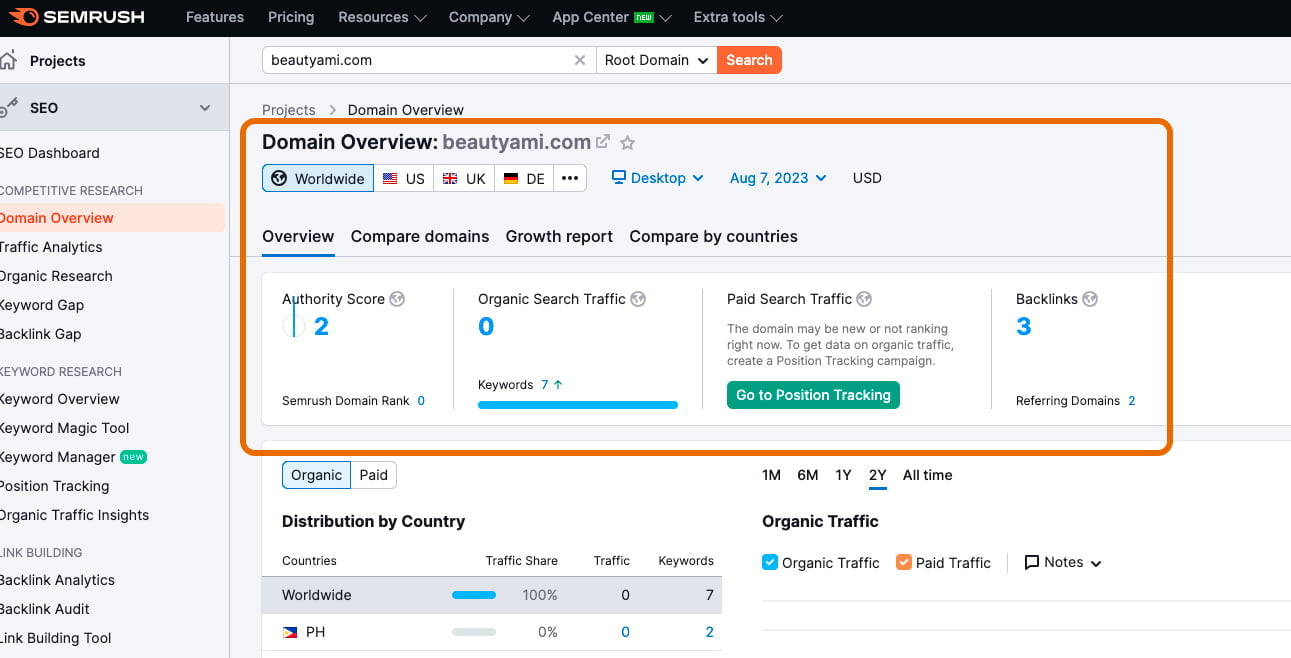Click globe icon next to Organic Search Traffic
The image size is (1291, 658).
(638, 299)
